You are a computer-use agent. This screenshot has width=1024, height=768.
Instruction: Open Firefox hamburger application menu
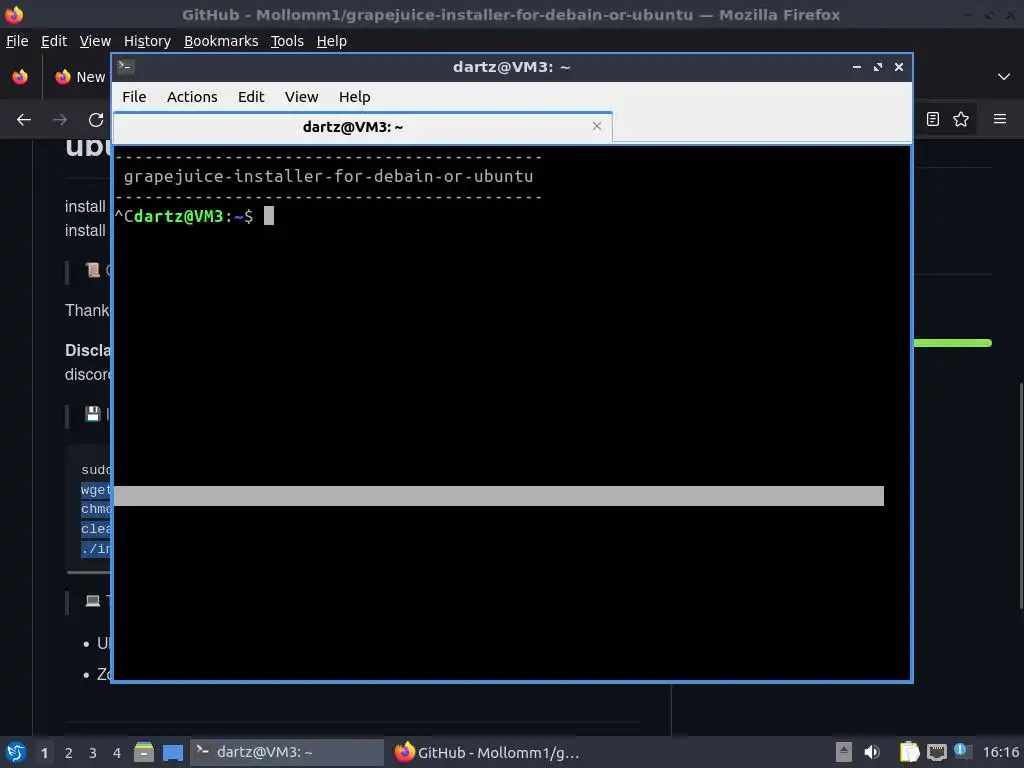pos(1000,119)
